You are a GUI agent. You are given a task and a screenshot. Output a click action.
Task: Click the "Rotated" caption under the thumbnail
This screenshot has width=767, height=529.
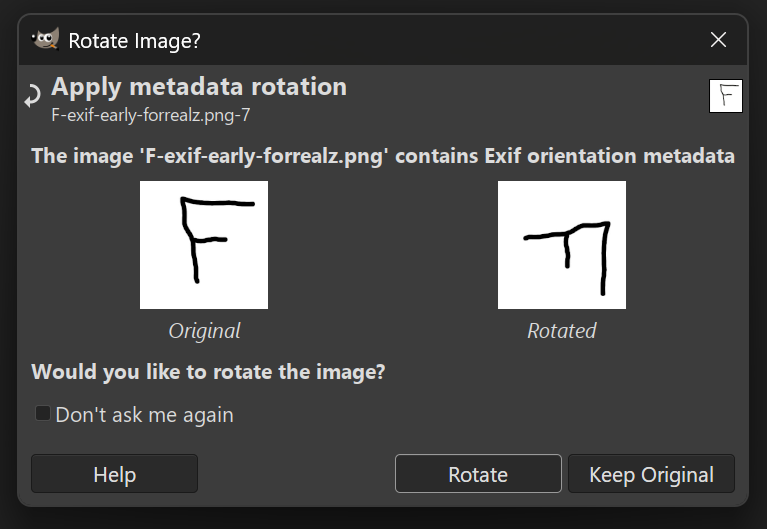click(562, 331)
